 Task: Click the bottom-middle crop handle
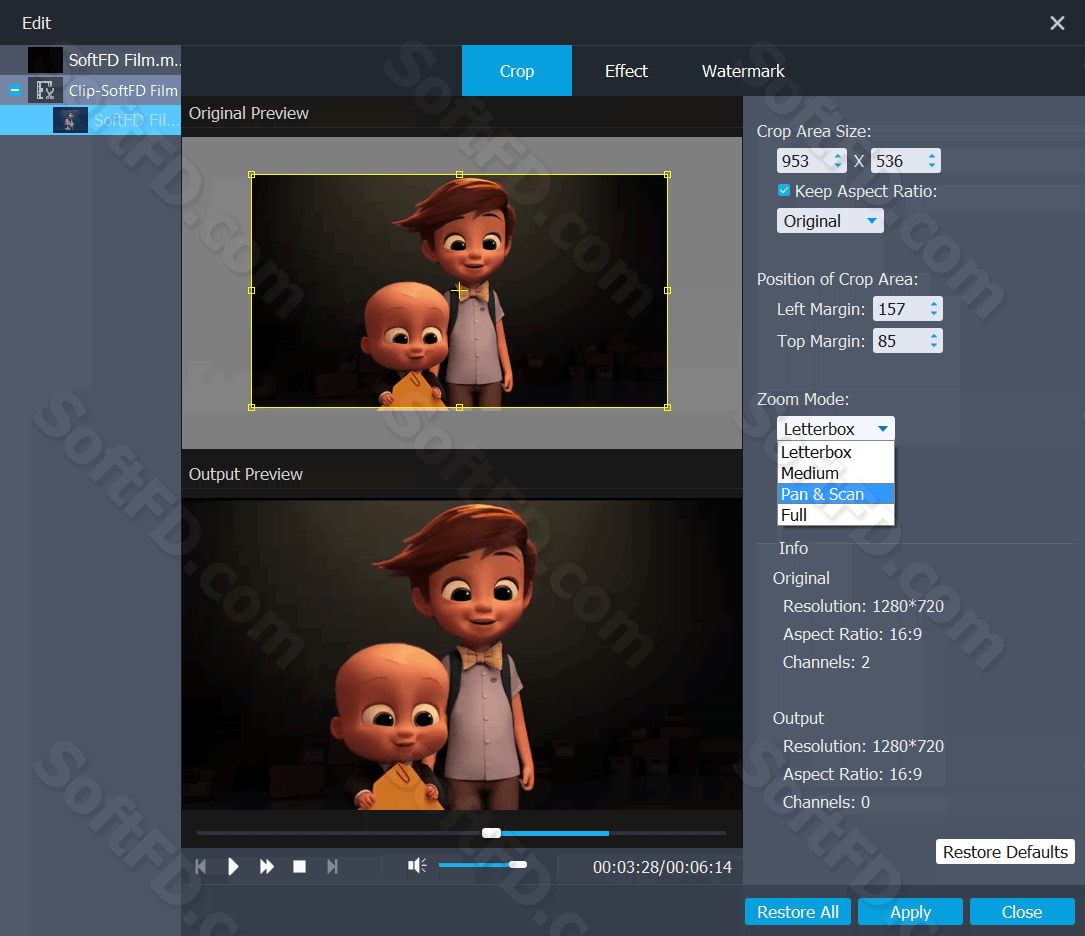[459, 407]
